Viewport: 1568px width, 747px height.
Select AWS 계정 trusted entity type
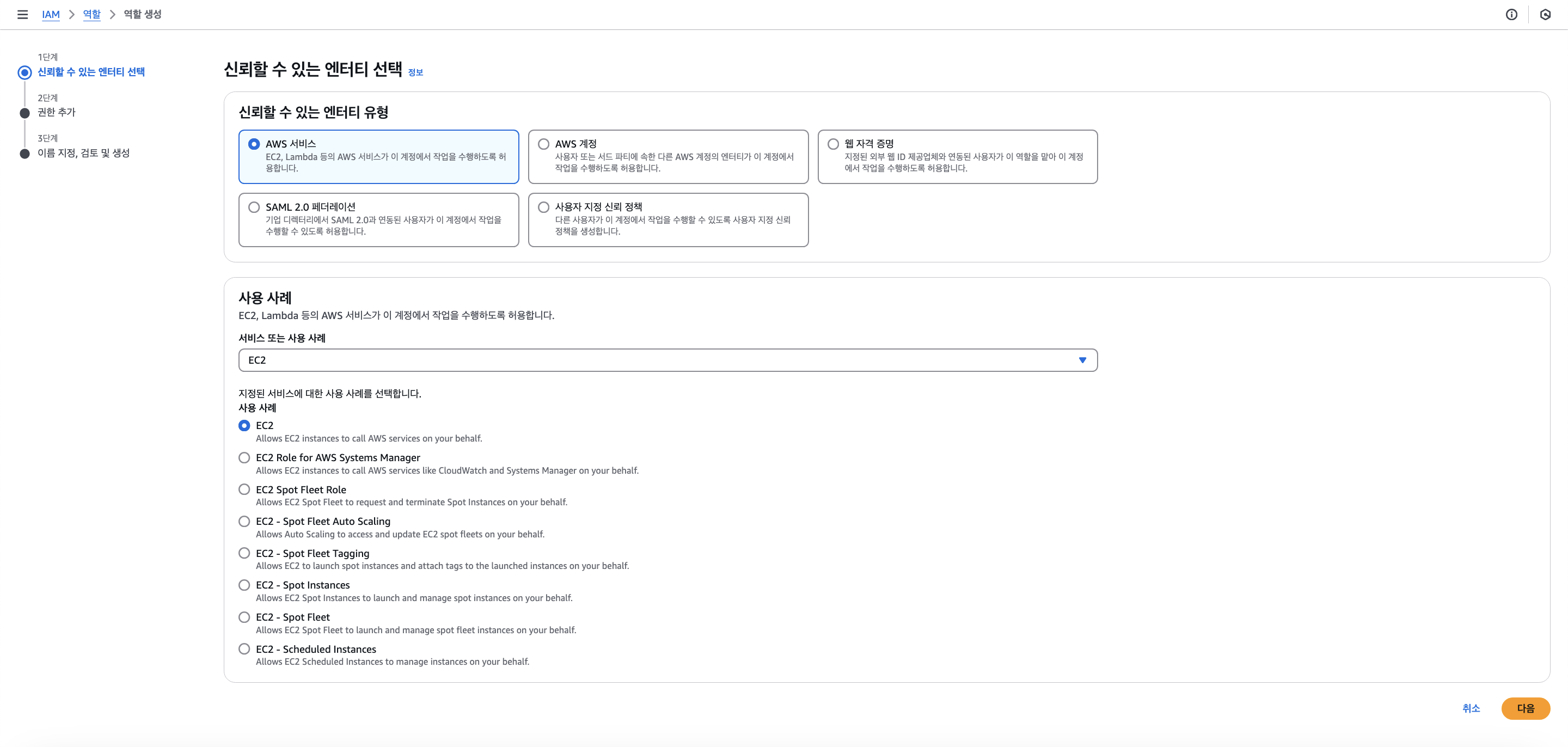[x=543, y=144]
